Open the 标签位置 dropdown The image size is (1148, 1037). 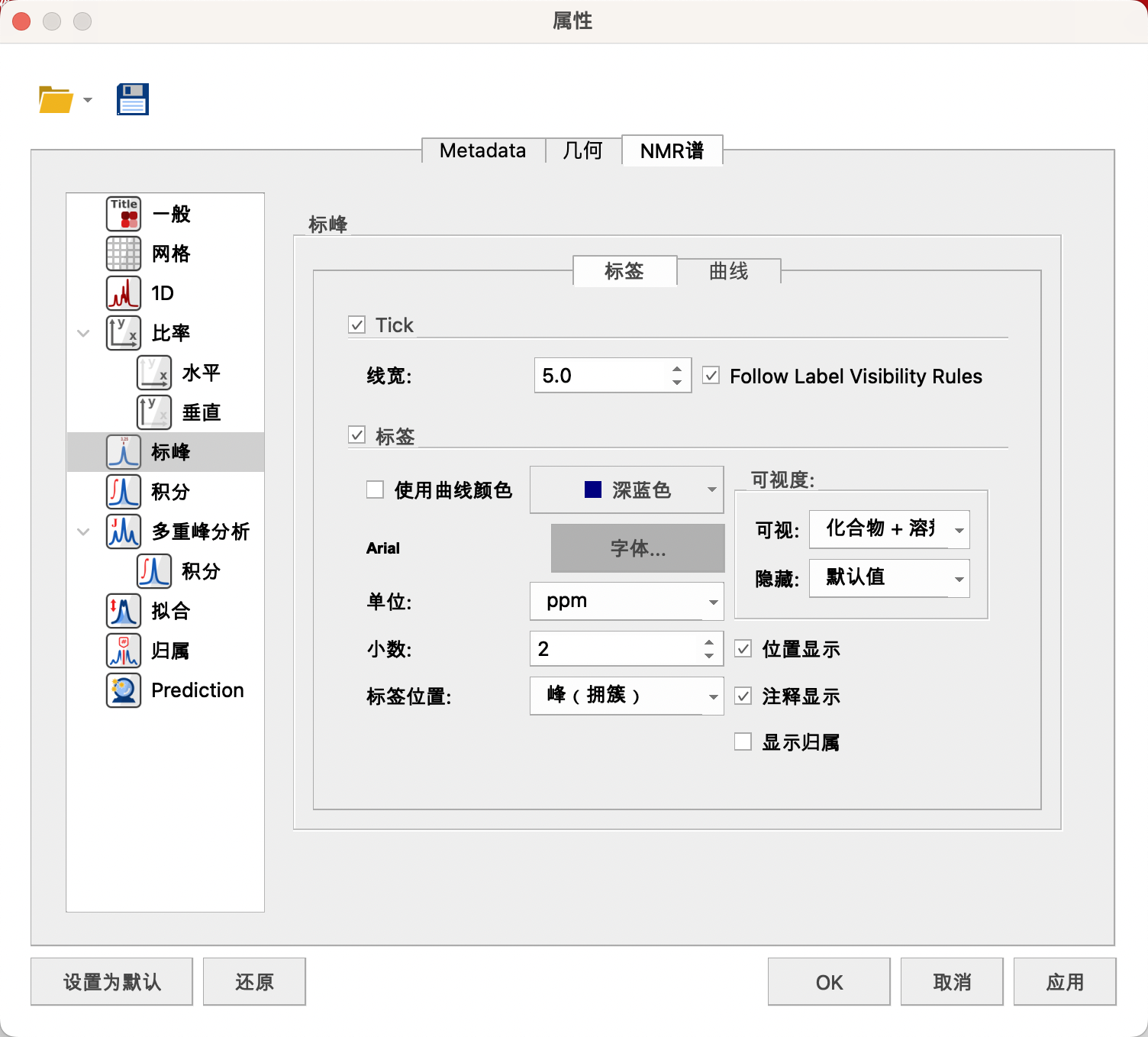coord(627,696)
